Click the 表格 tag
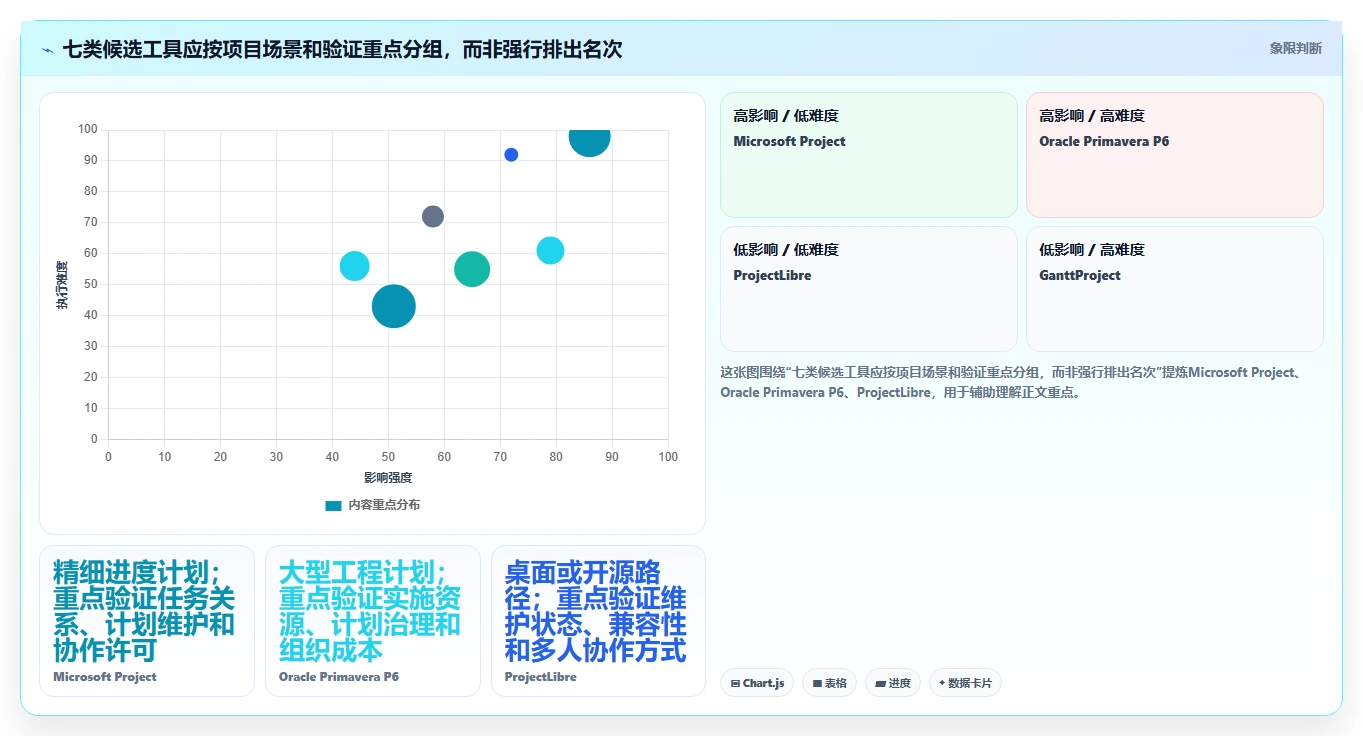The width and height of the screenshot is (1363, 736). click(x=830, y=683)
